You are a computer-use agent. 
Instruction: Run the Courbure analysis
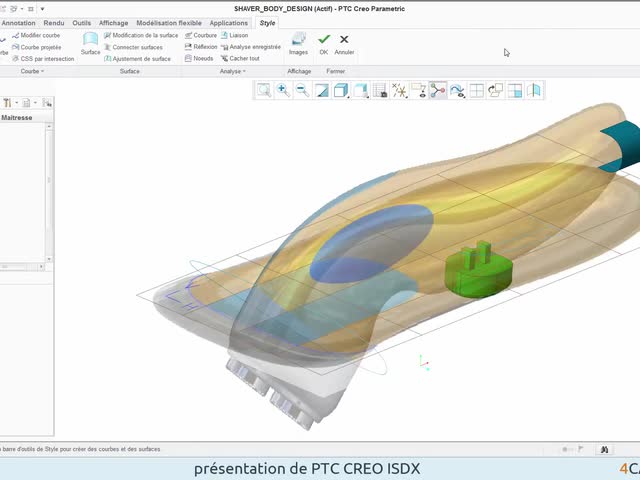tap(200, 36)
